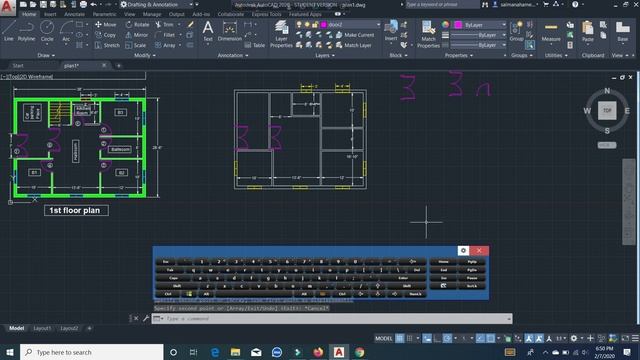The image size is (640, 360).
Task: Select the Line tool
Action: [x=9, y=31]
